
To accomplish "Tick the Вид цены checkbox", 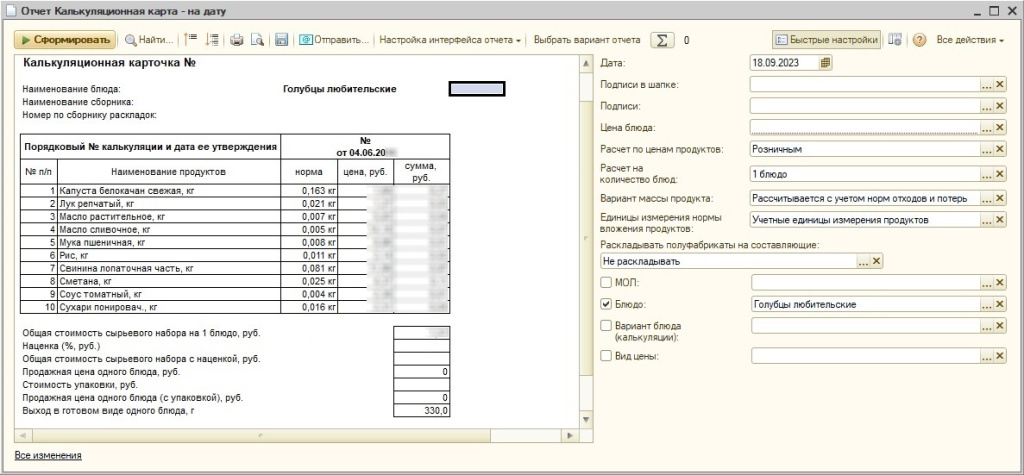I will pos(605,355).
